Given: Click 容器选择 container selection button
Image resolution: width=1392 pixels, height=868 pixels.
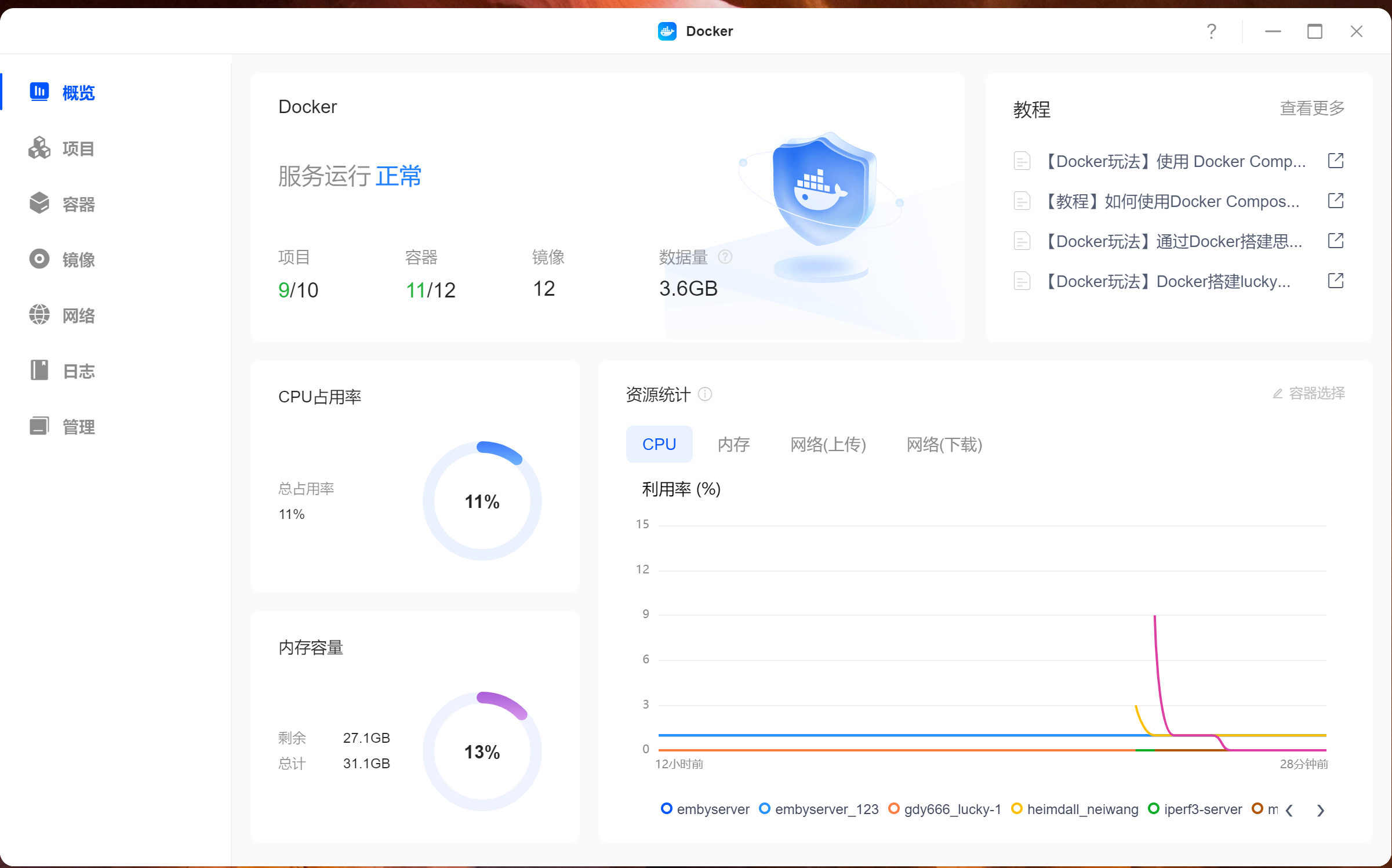Looking at the screenshot, I should click(1309, 394).
